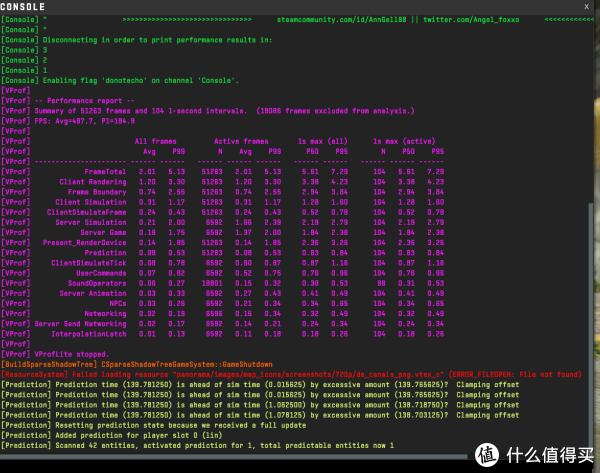Select the Client Rendering row label
The height and width of the screenshot is (473, 600).
coord(93,182)
